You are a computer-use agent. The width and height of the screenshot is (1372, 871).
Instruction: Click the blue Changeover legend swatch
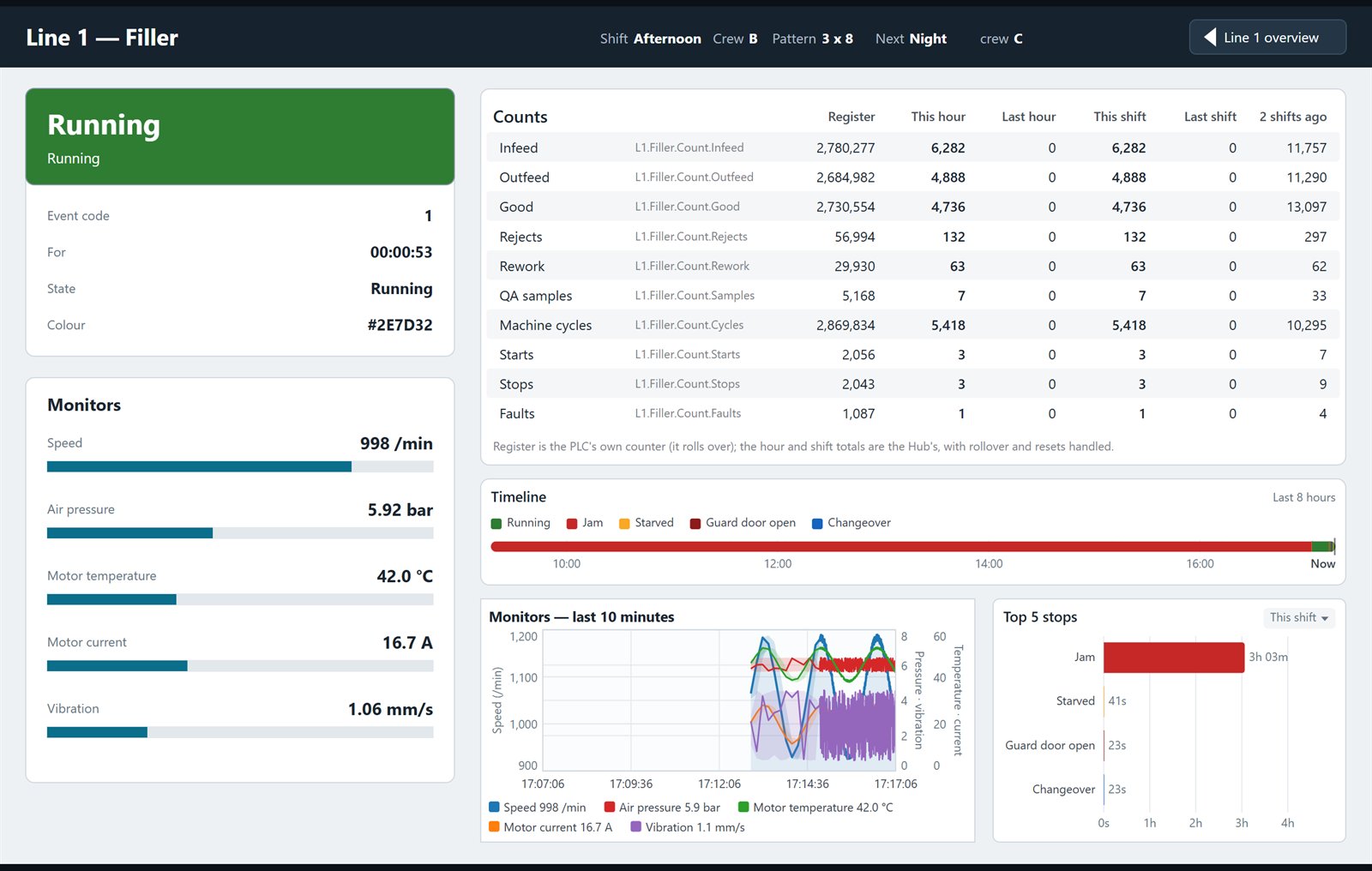[x=817, y=524]
